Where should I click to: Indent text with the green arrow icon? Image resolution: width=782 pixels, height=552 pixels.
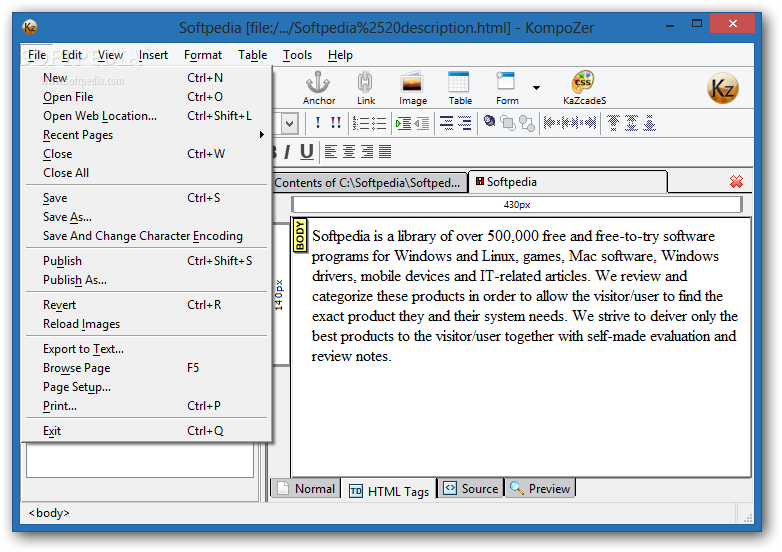[x=403, y=123]
